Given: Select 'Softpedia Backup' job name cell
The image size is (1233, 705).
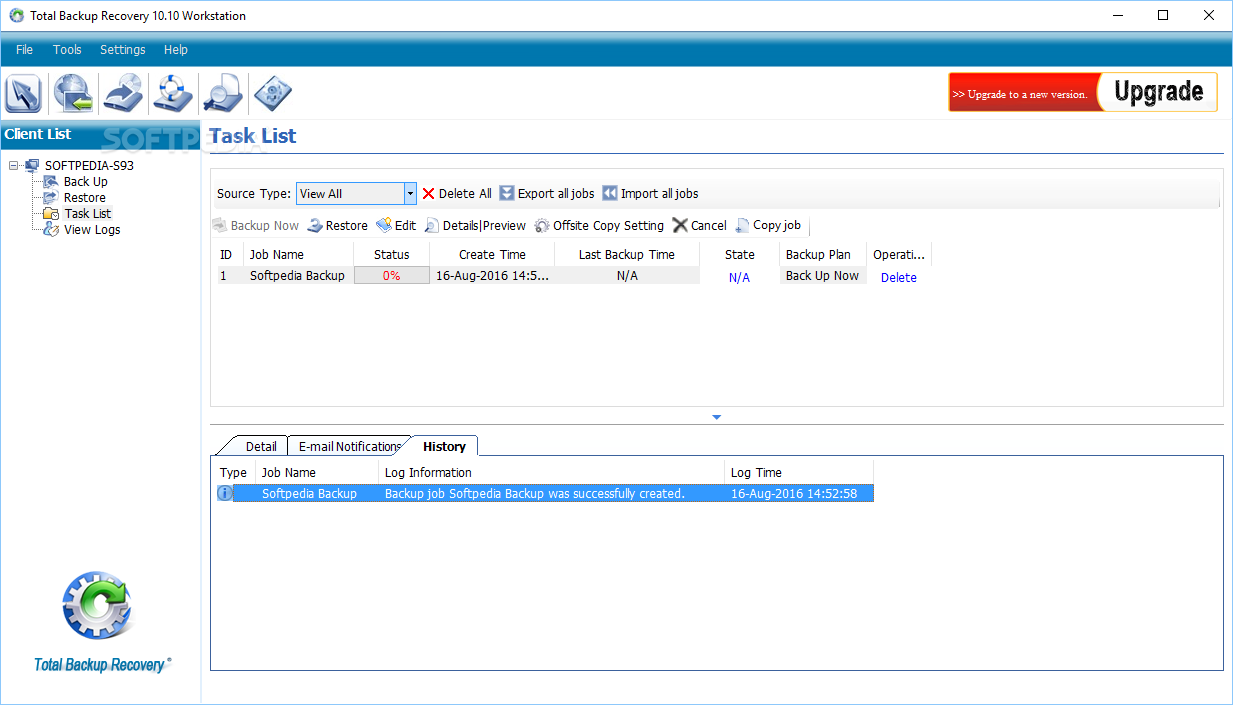Looking at the screenshot, I should point(297,276).
